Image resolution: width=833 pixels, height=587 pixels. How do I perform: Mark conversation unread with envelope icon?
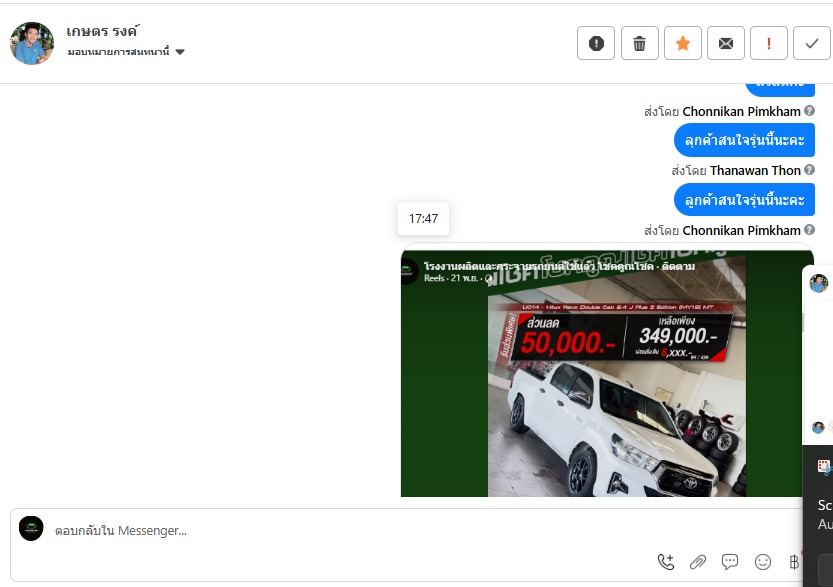[x=726, y=43]
